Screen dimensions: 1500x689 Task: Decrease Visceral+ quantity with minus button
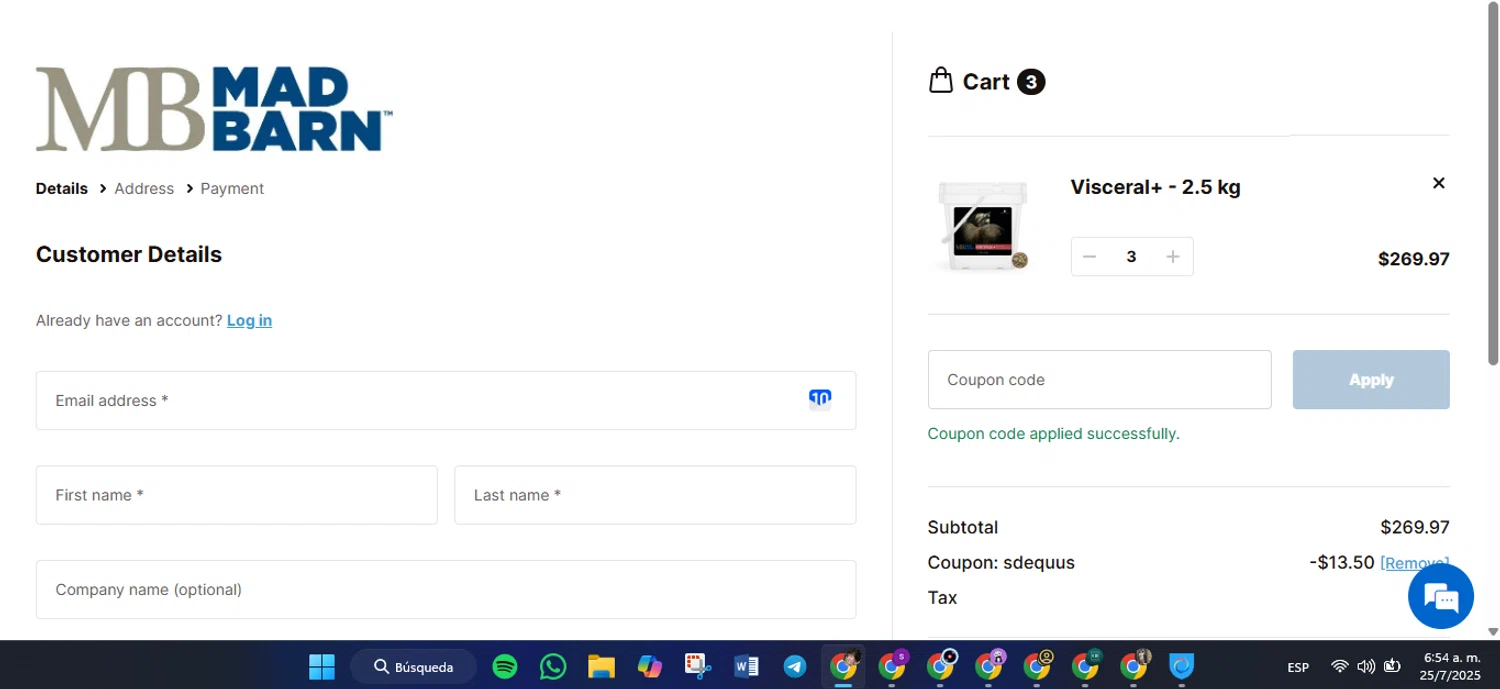pos(1090,257)
